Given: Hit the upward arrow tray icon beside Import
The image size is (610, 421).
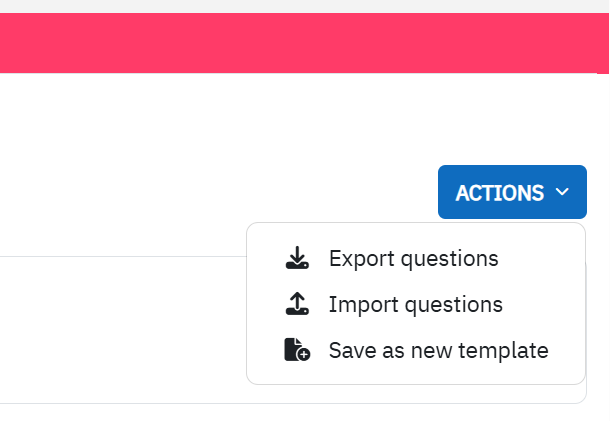Looking at the screenshot, I should 297,303.
